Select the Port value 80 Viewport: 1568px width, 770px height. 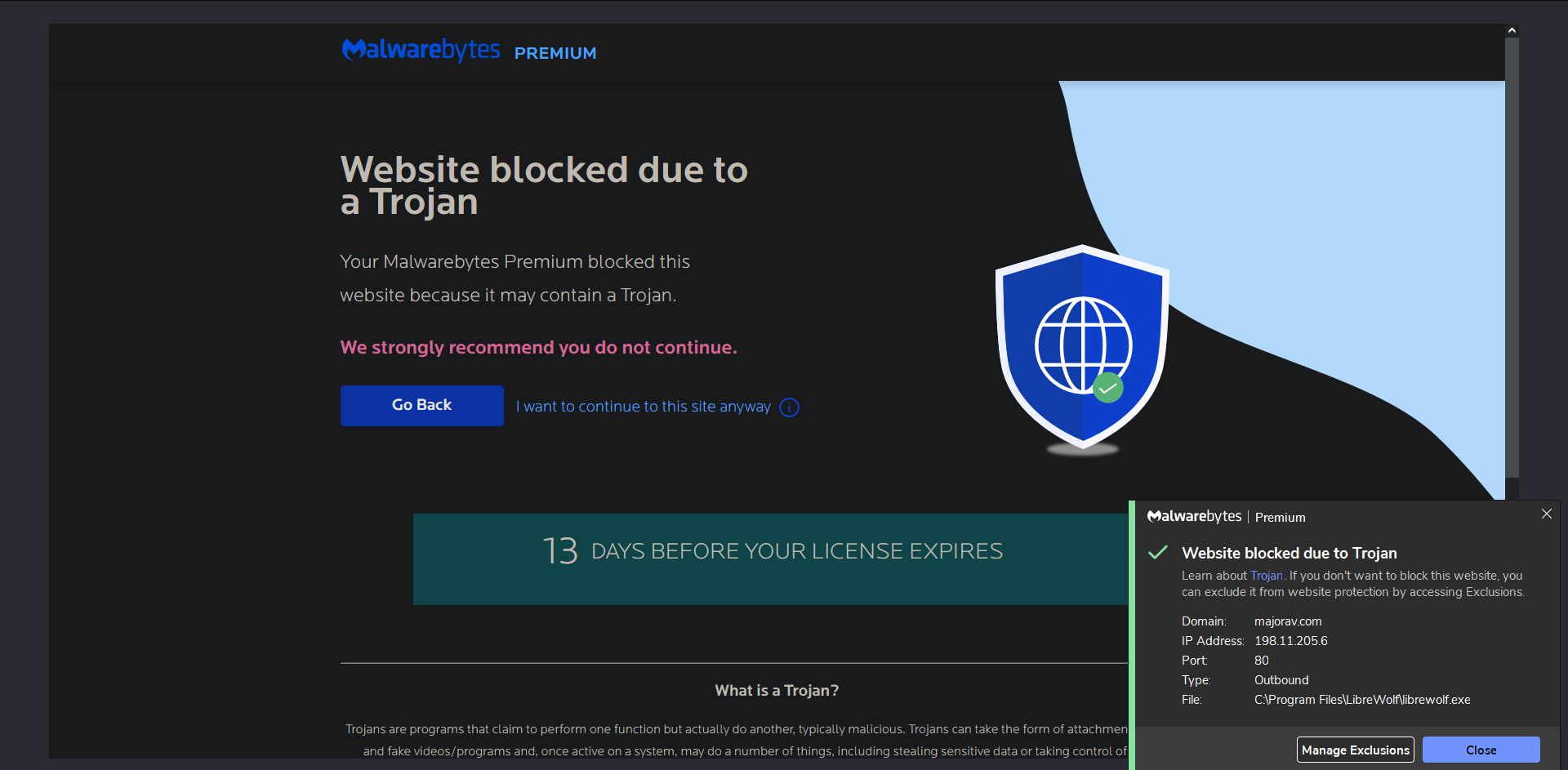(1262, 661)
